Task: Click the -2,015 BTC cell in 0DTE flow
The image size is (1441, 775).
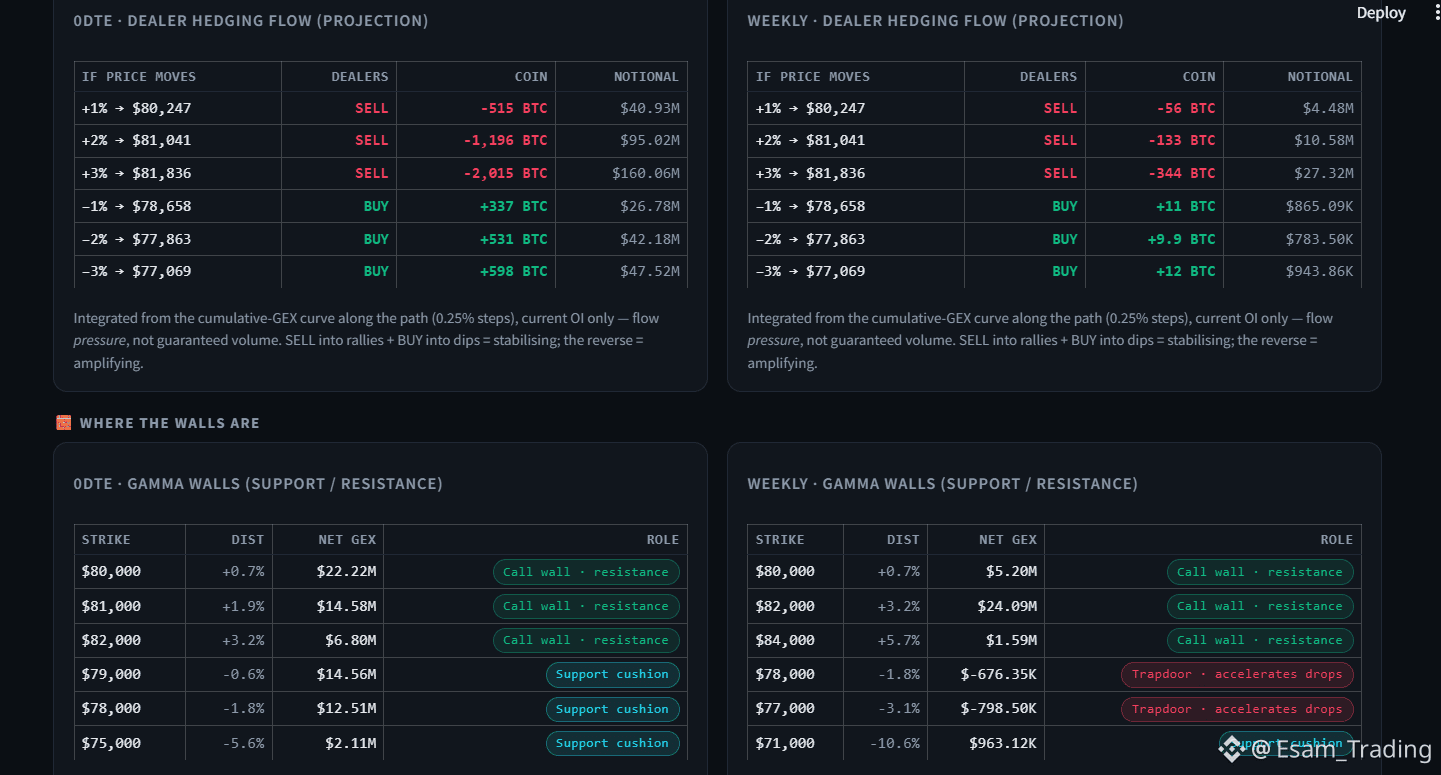Action: tap(506, 173)
